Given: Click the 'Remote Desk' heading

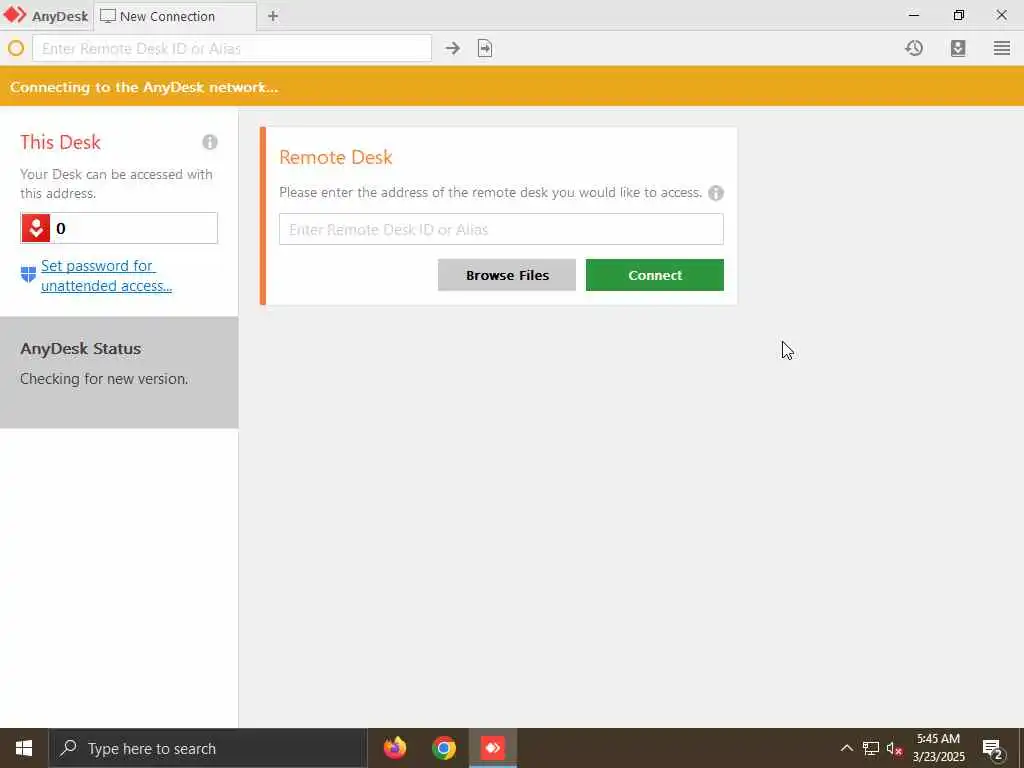Looking at the screenshot, I should 336,157.
